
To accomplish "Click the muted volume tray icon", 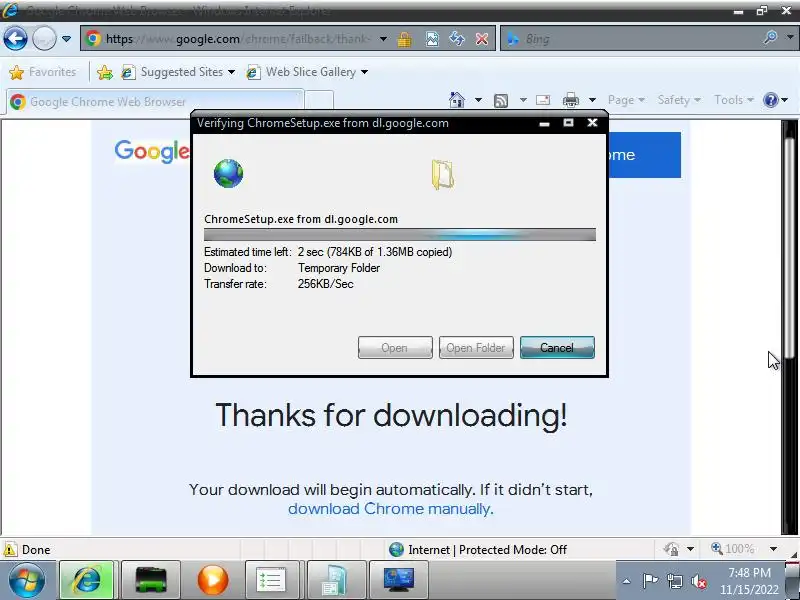I will [x=699, y=581].
